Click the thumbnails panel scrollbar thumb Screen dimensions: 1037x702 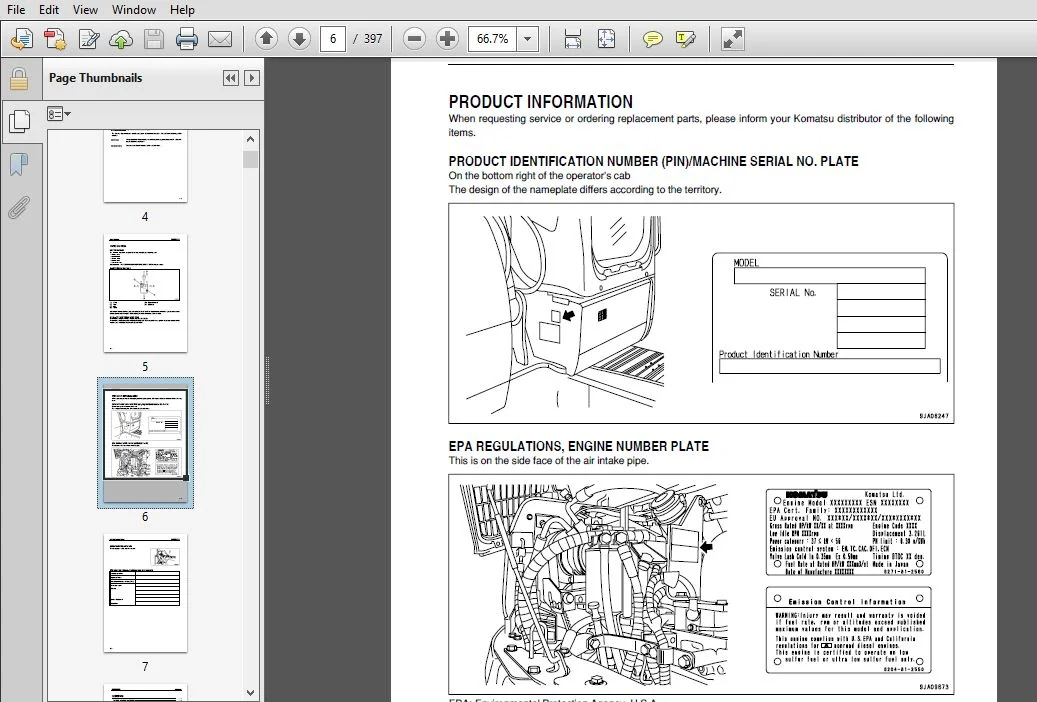click(x=250, y=159)
